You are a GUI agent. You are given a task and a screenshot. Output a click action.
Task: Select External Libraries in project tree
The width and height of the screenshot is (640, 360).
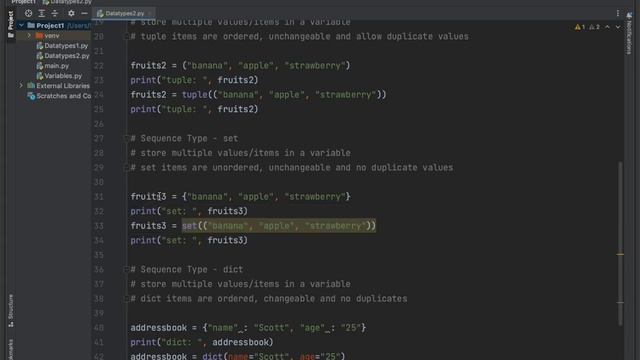click(63, 86)
